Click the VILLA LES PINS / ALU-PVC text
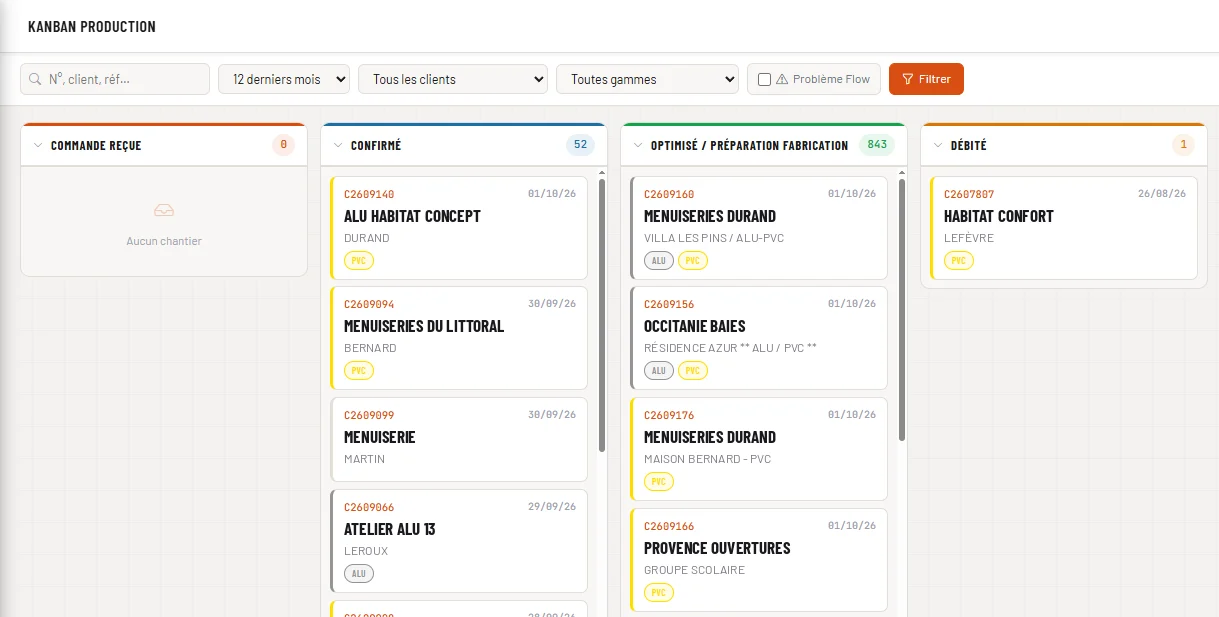Image resolution: width=1219 pixels, height=617 pixels. click(x=712, y=238)
